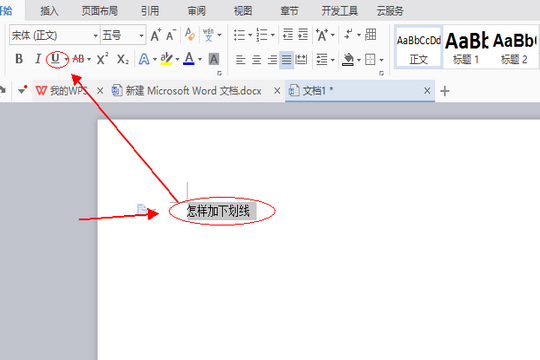The width and height of the screenshot is (540, 360).
Task: Click the line spacing icon
Action: (x=322, y=60)
